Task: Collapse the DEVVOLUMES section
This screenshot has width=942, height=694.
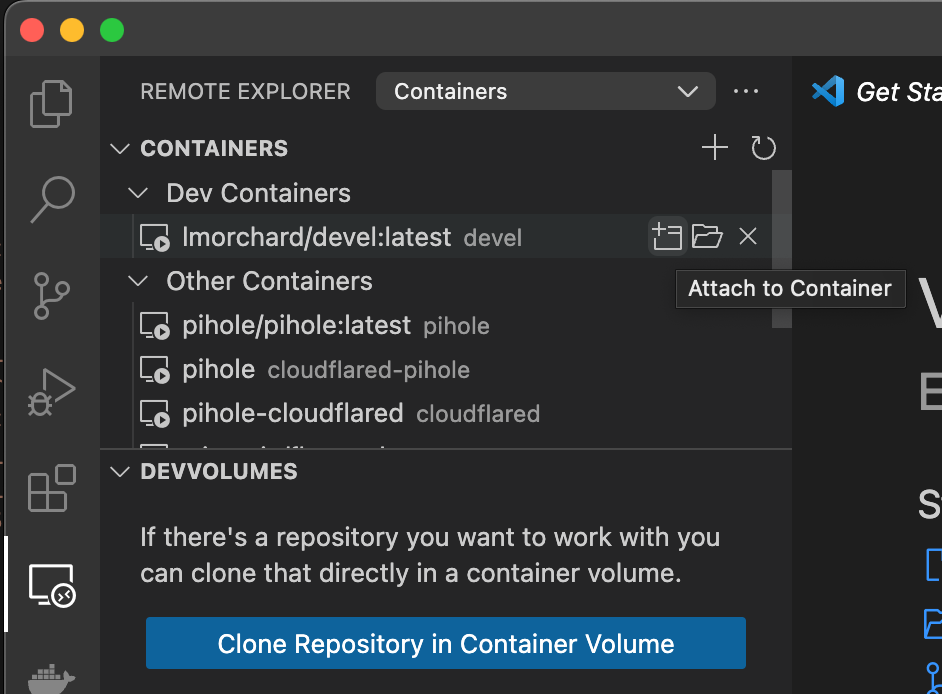Action: click(x=120, y=472)
